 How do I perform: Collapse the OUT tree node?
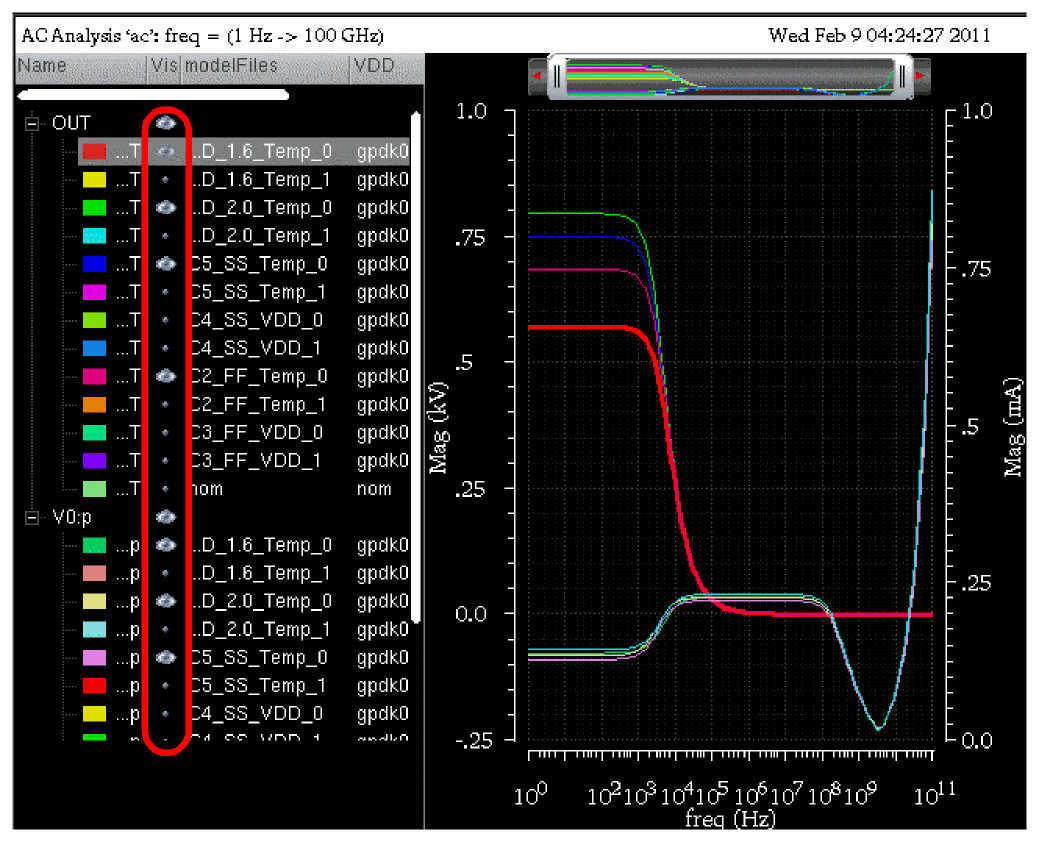point(32,124)
